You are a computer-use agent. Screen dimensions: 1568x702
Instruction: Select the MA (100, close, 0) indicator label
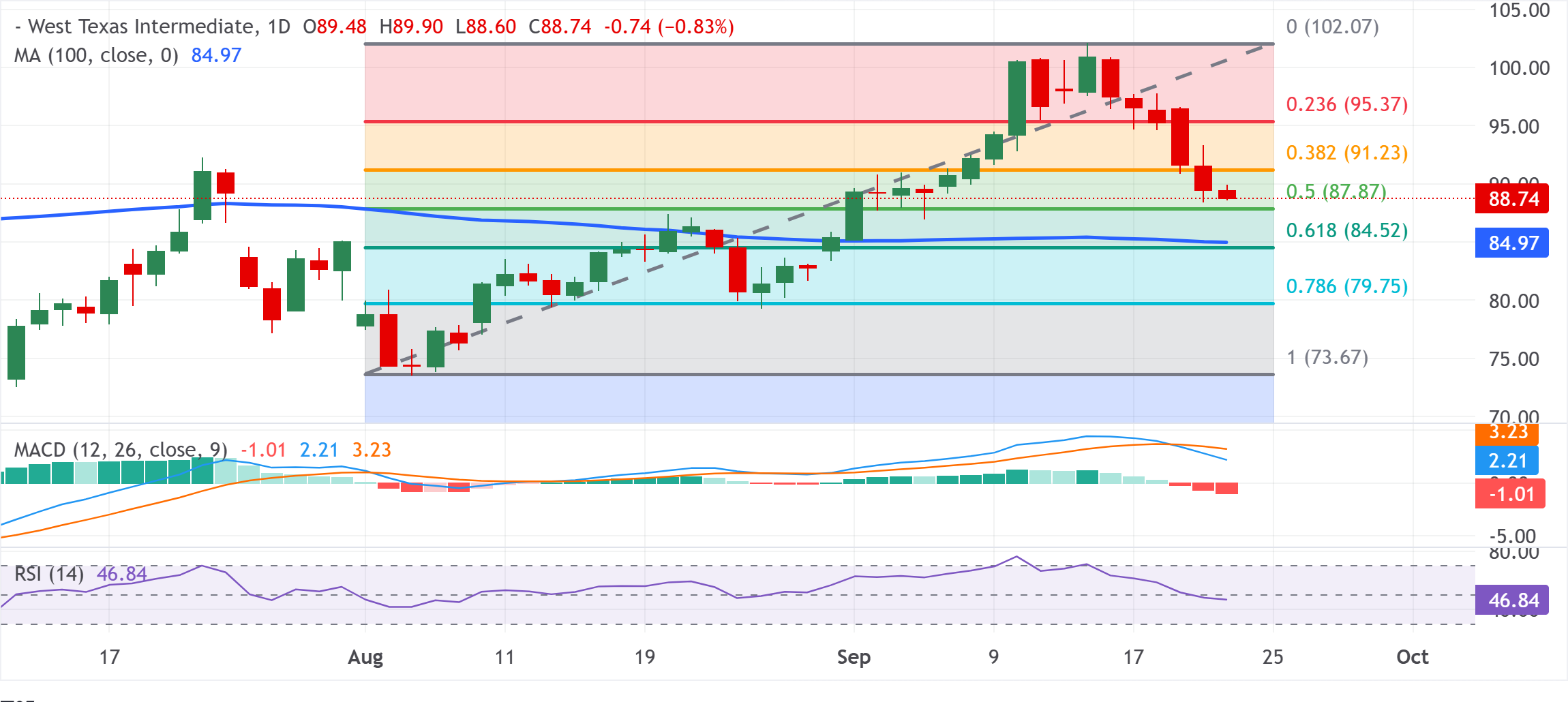click(x=96, y=55)
